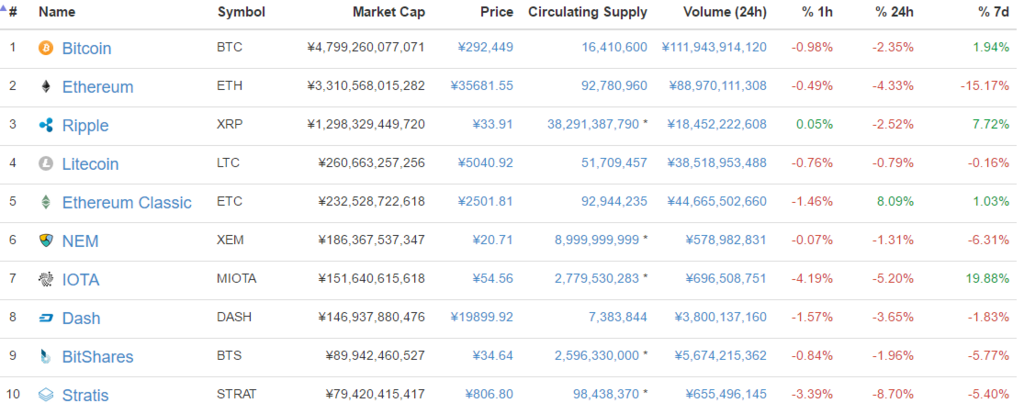
Task: Sort table by rank # column
Action: click(12, 12)
